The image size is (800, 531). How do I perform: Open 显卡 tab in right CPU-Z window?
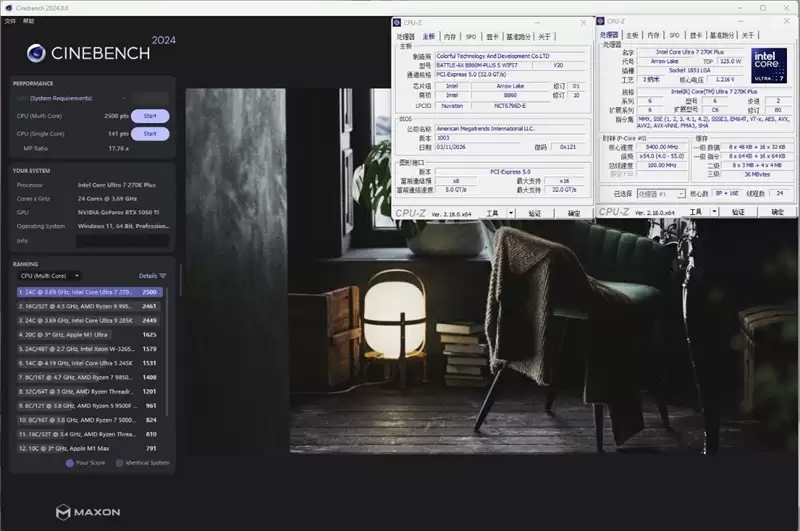pos(695,35)
